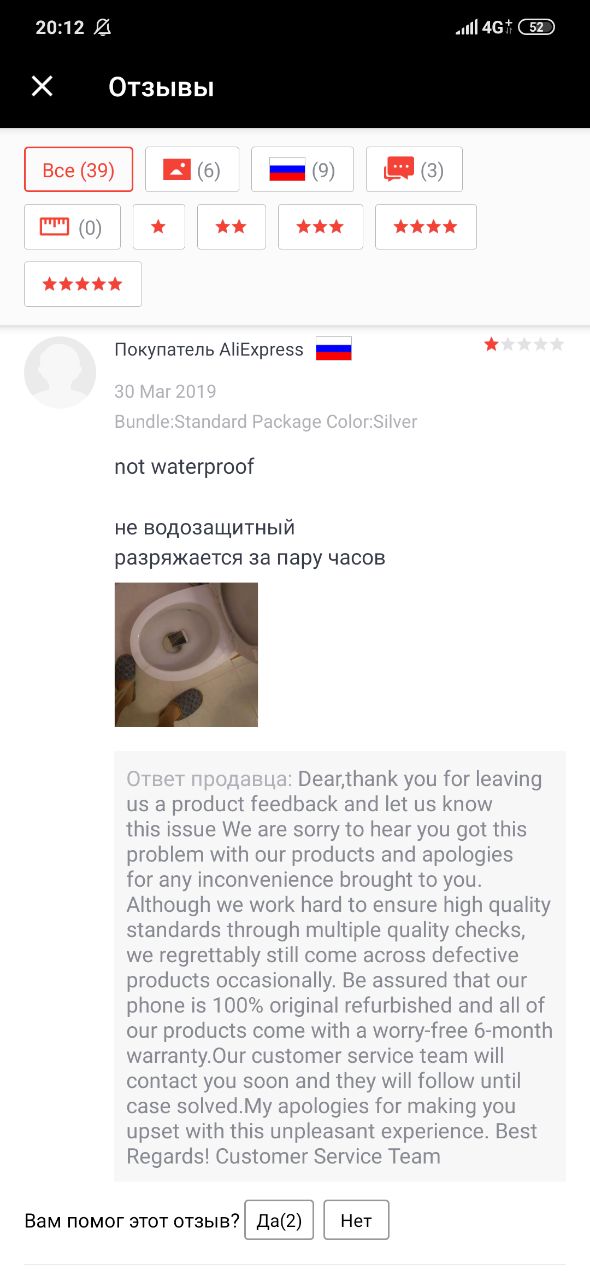Tap the seller response text block
The width and height of the screenshot is (590, 1280).
[340, 966]
